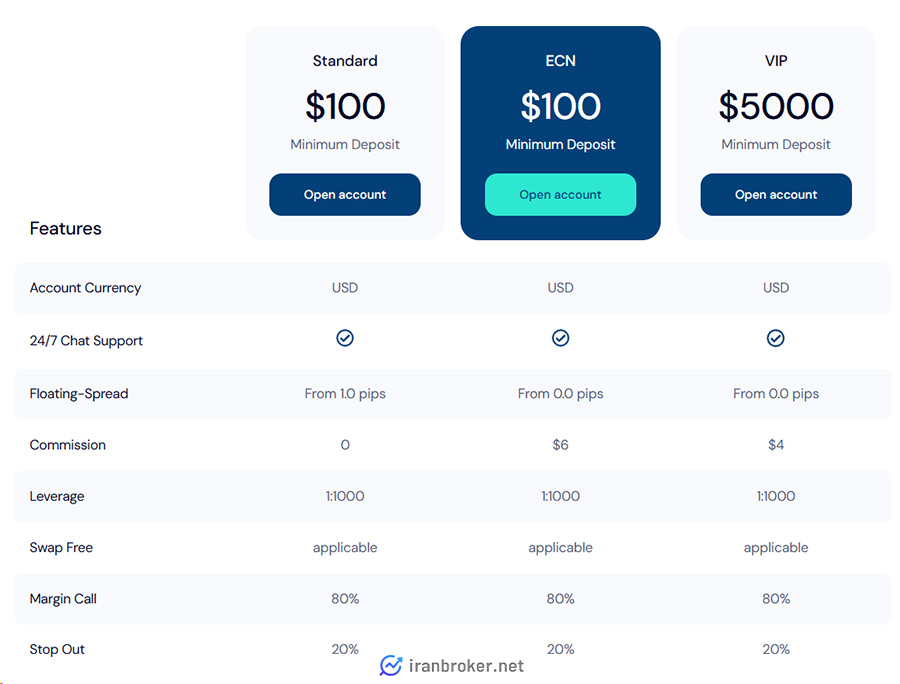Click Open account under Standard plan
The image size is (900, 684).
pyautogui.click(x=344, y=195)
